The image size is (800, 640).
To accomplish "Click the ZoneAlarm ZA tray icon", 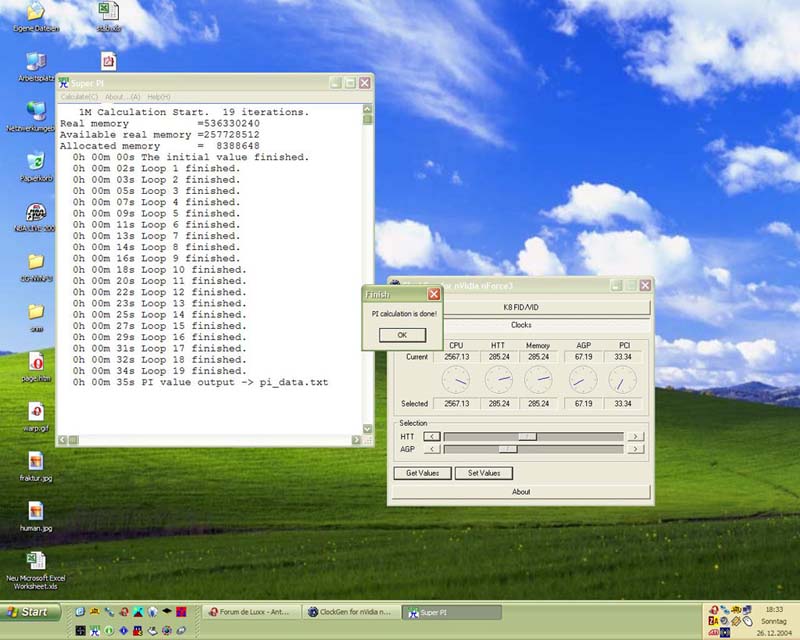I will 713,621.
